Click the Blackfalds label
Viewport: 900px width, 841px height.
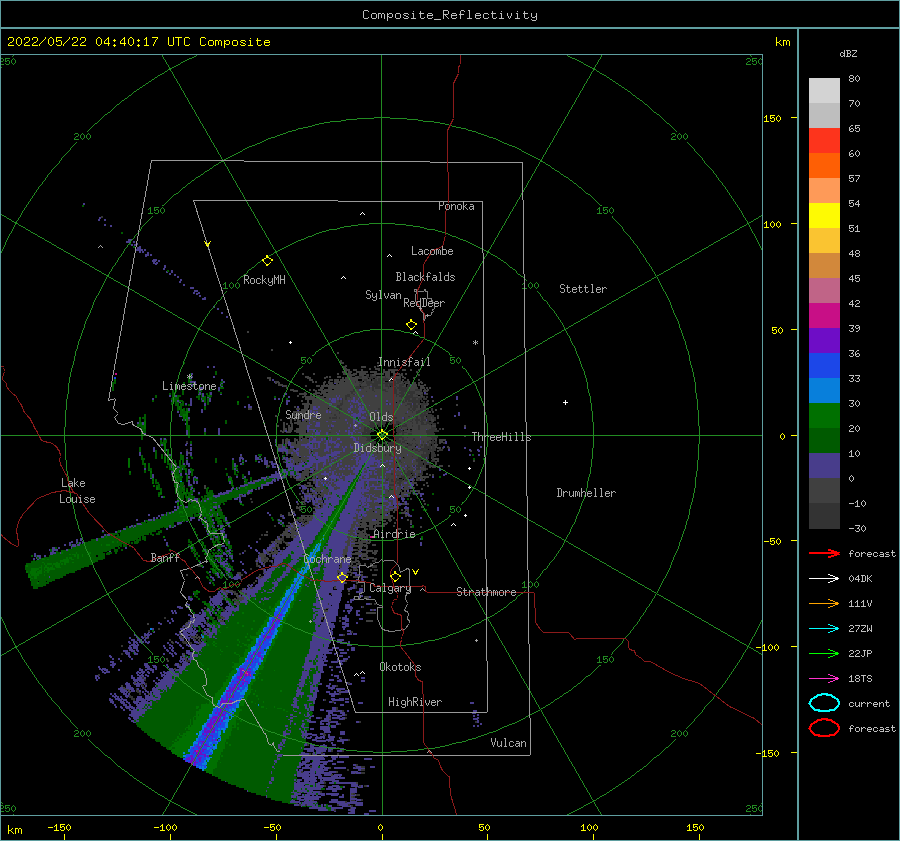(x=425, y=277)
